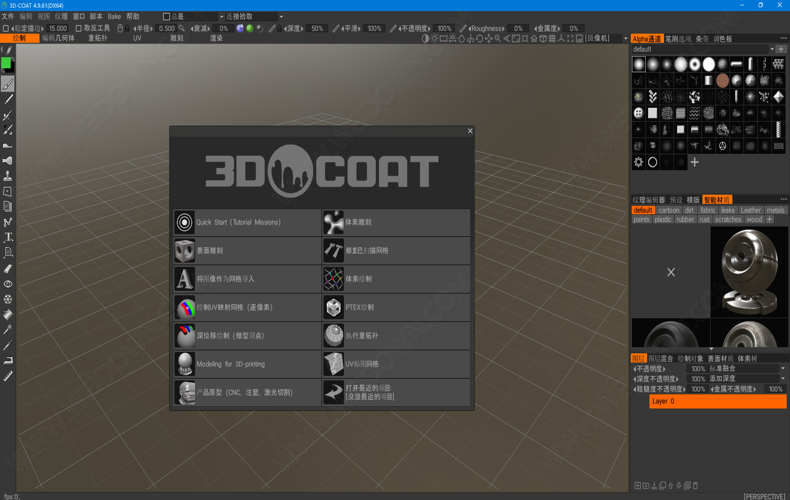Add a new layer with the plus icon

pyautogui.click(x=637, y=485)
